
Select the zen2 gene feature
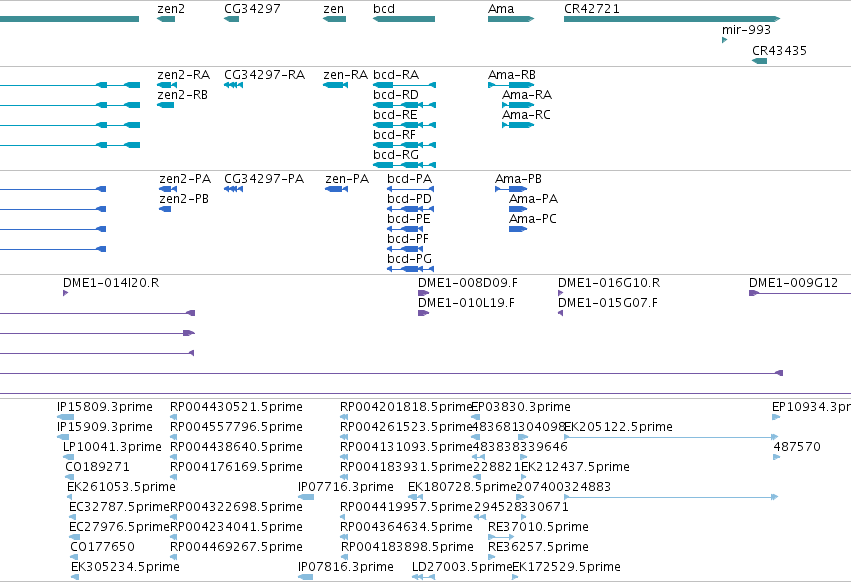click(x=166, y=19)
